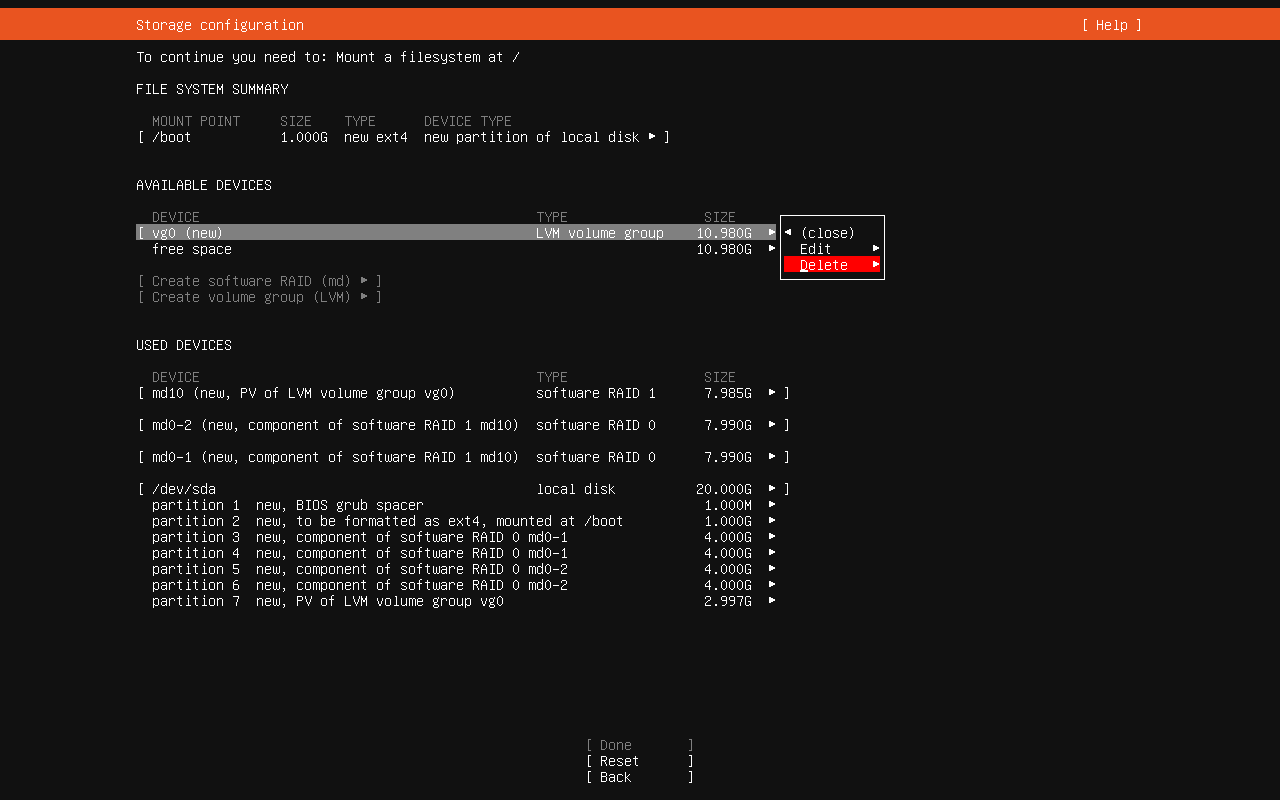Click the arrow for partition 7 PV of vg0
The width and height of the screenshot is (1280, 800).
click(772, 601)
